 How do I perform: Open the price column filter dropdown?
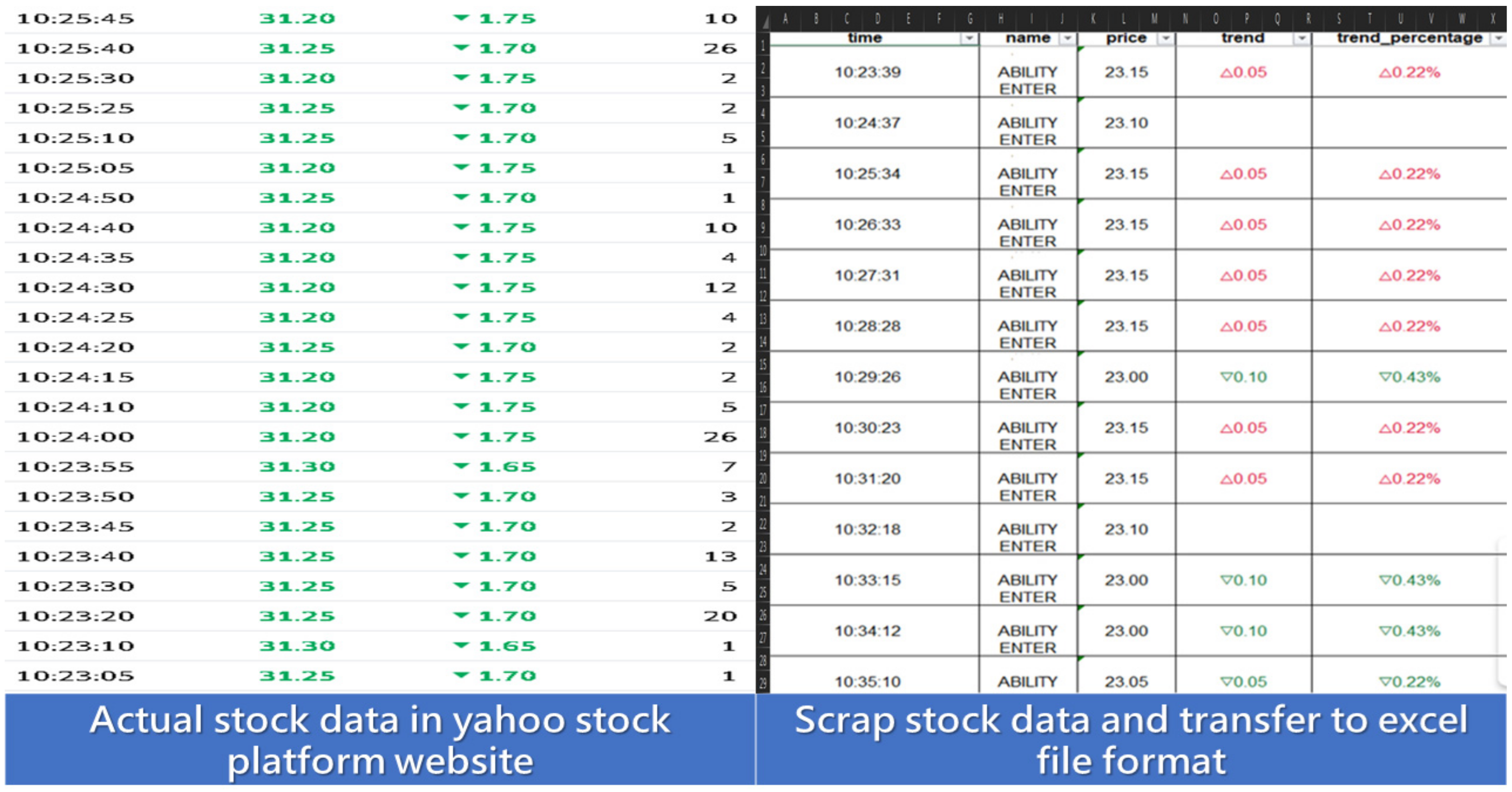[1165, 39]
